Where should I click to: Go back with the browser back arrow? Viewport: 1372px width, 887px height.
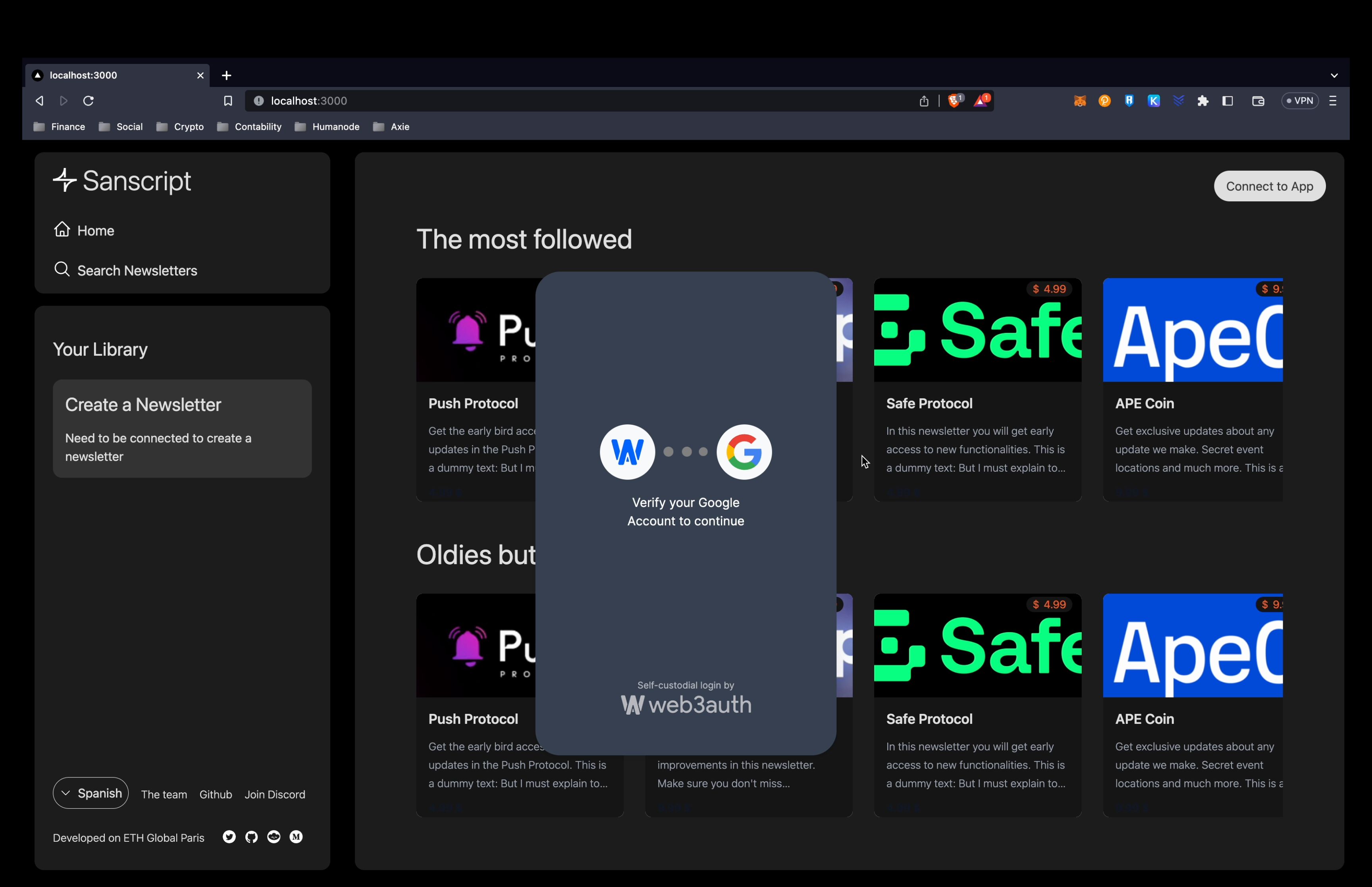pos(39,101)
